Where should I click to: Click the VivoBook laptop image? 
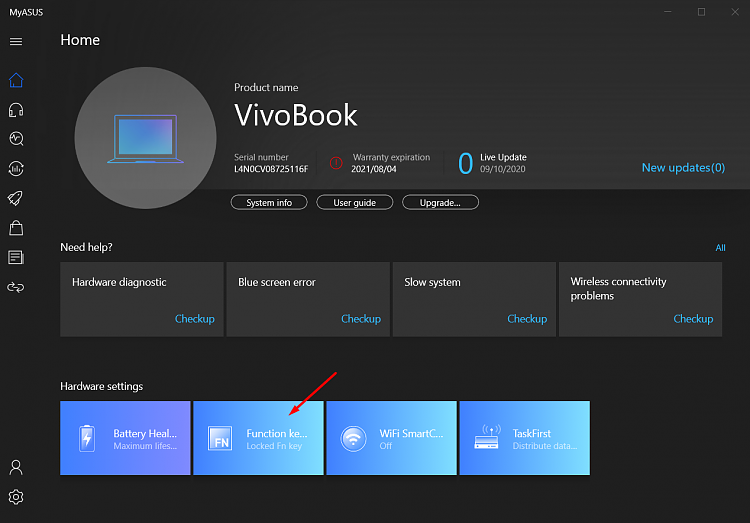[145, 138]
